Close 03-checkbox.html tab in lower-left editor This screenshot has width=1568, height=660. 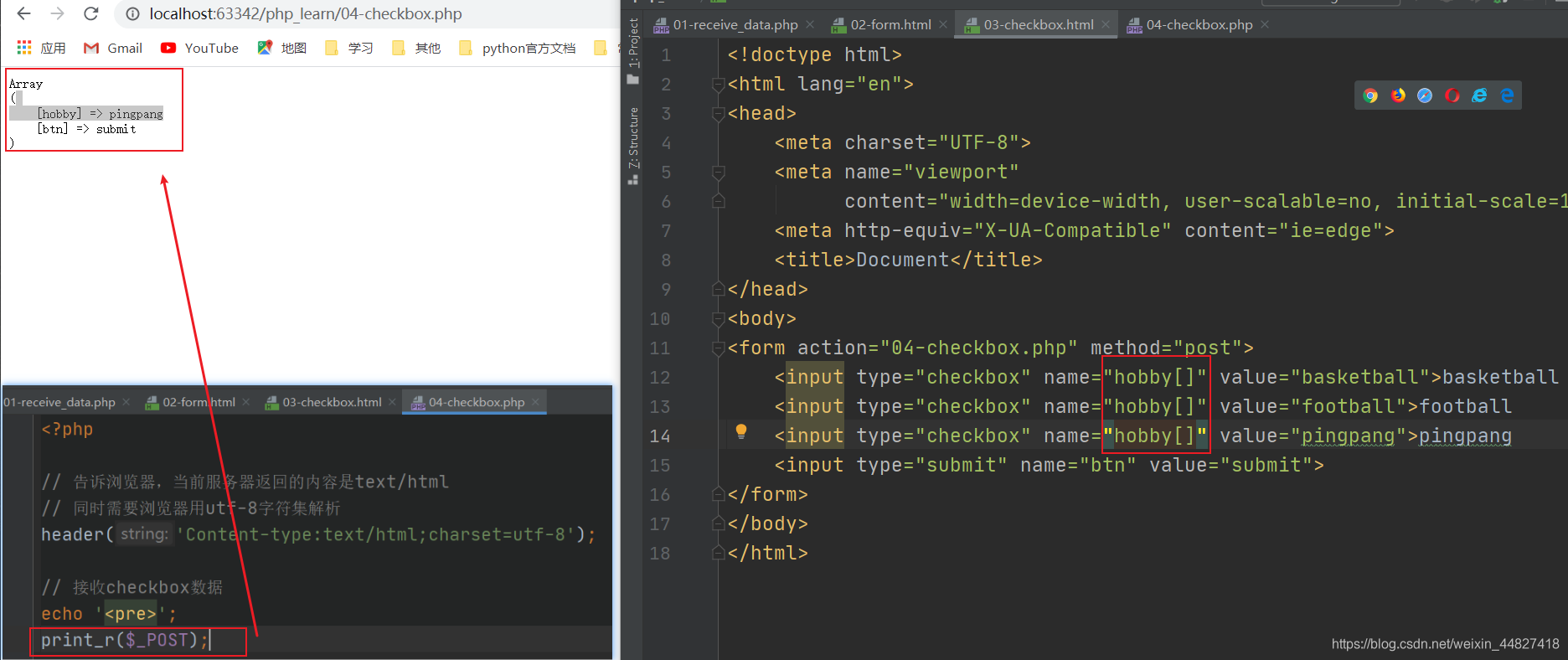tap(392, 402)
